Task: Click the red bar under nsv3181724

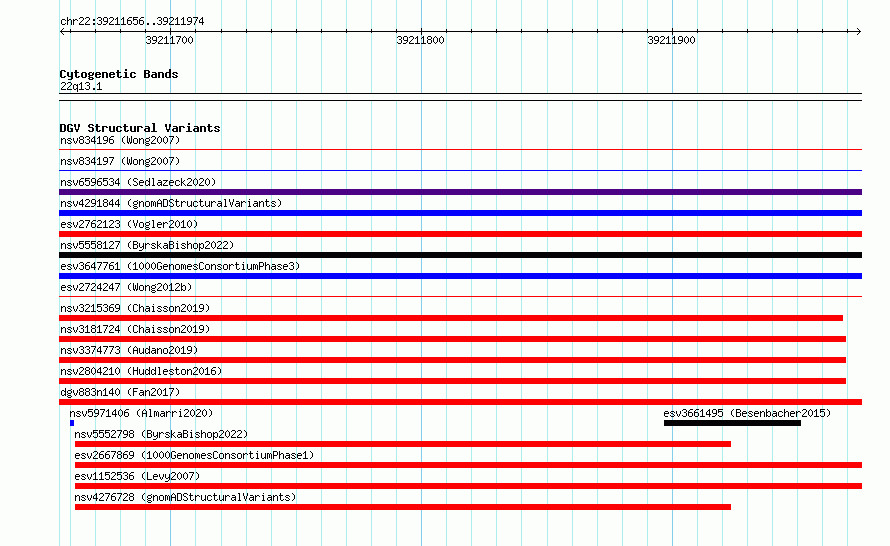Action: click(x=452, y=339)
